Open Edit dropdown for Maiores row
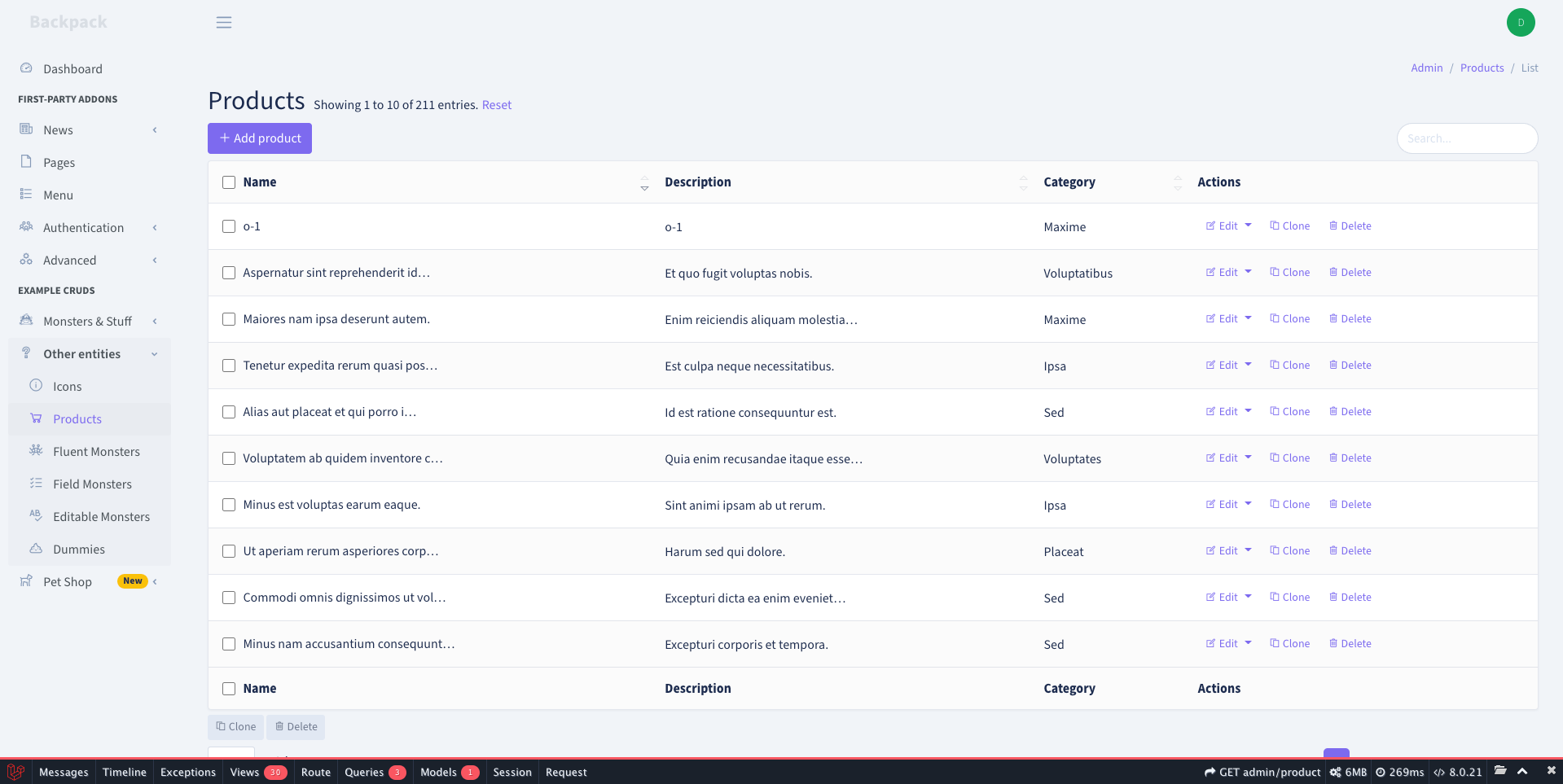Viewport: 1563px width, 784px height. click(1248, 318)
